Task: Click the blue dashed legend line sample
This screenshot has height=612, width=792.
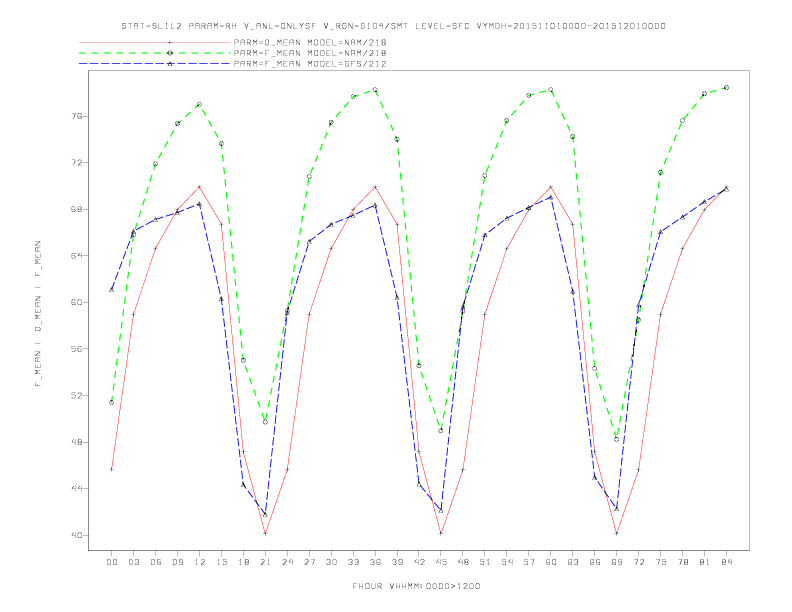Action: (x=155, y=64)
